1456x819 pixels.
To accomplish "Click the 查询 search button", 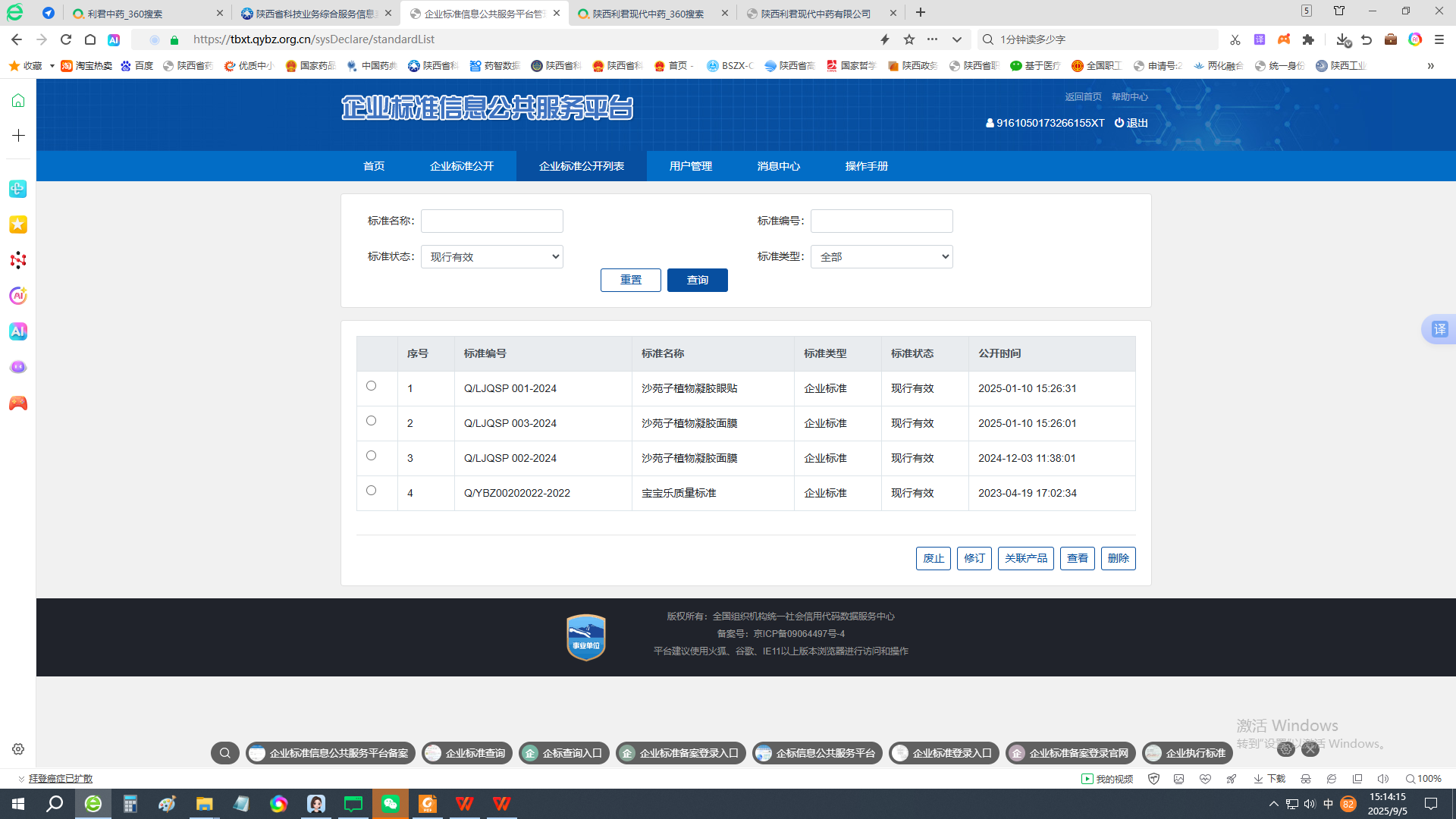I will pyautogui.click(x=697, y=281).
